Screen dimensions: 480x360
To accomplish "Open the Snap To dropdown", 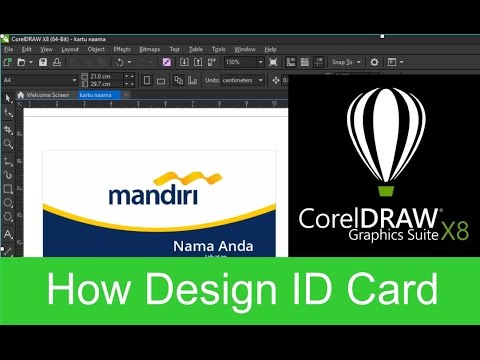I will click(346, 62).
